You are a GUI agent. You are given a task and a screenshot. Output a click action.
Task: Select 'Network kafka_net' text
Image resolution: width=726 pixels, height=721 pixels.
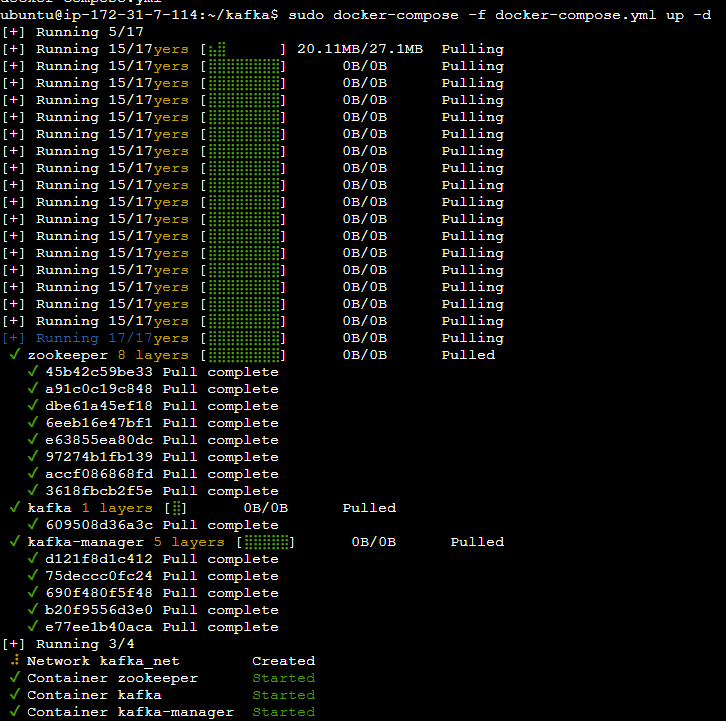pos(103,661)
